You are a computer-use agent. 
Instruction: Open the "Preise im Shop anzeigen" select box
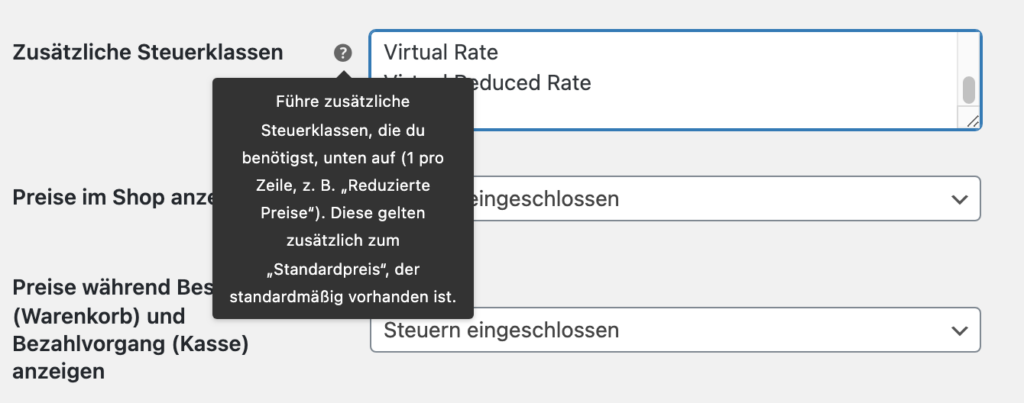pos(675,199)
